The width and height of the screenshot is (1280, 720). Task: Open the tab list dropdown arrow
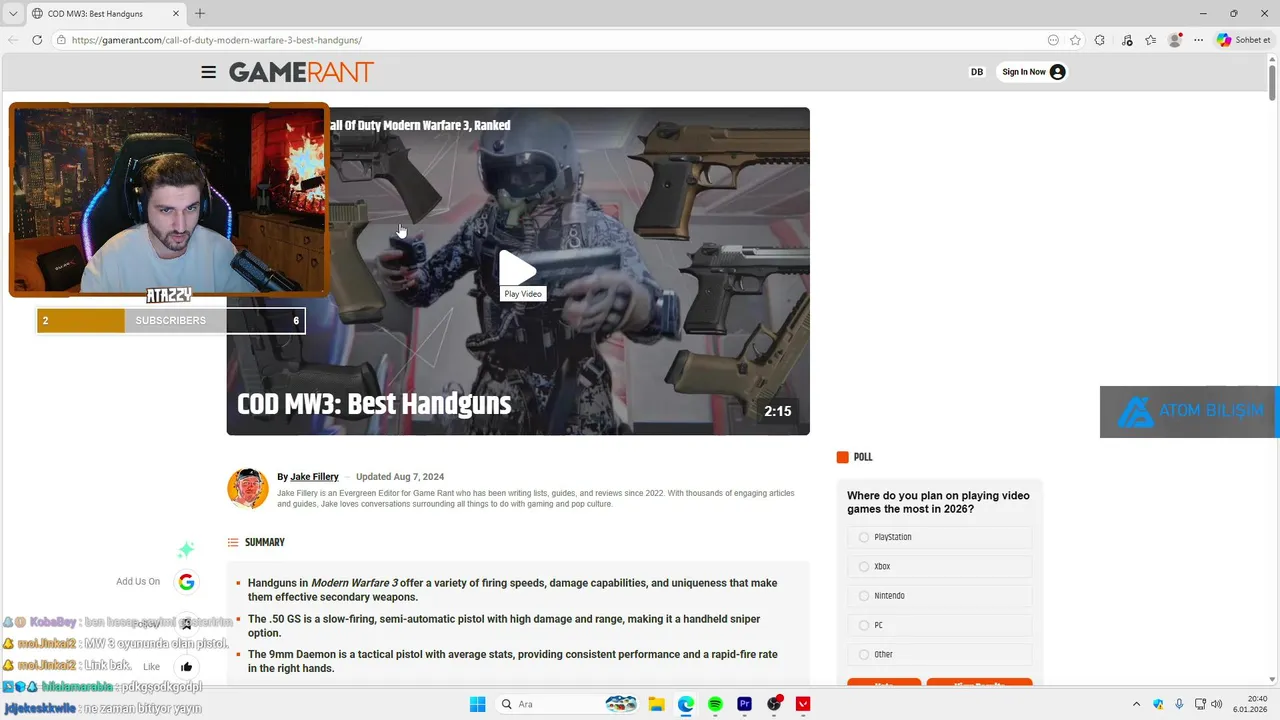13,14
